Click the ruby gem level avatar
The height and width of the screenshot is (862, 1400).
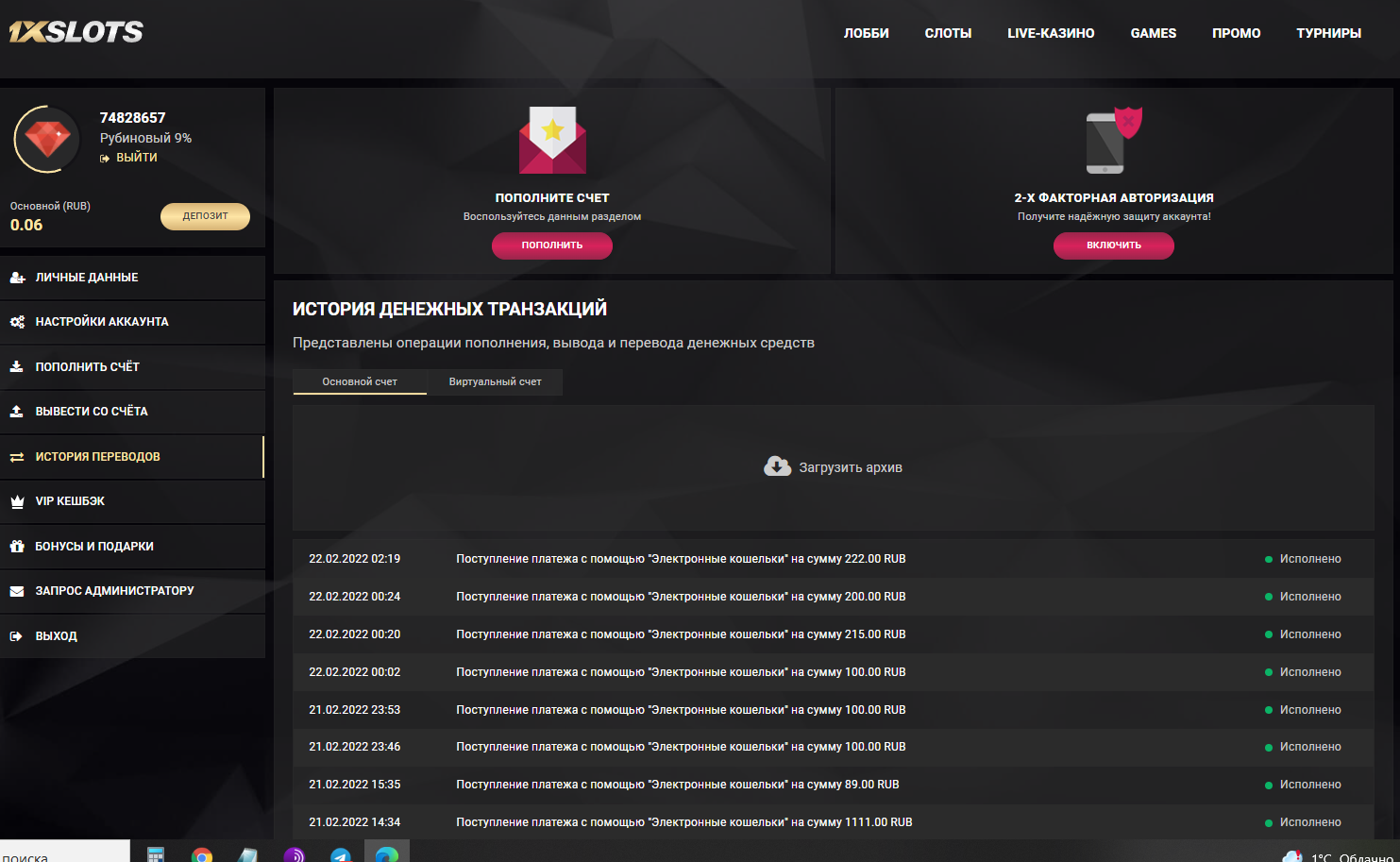[47, 140]
